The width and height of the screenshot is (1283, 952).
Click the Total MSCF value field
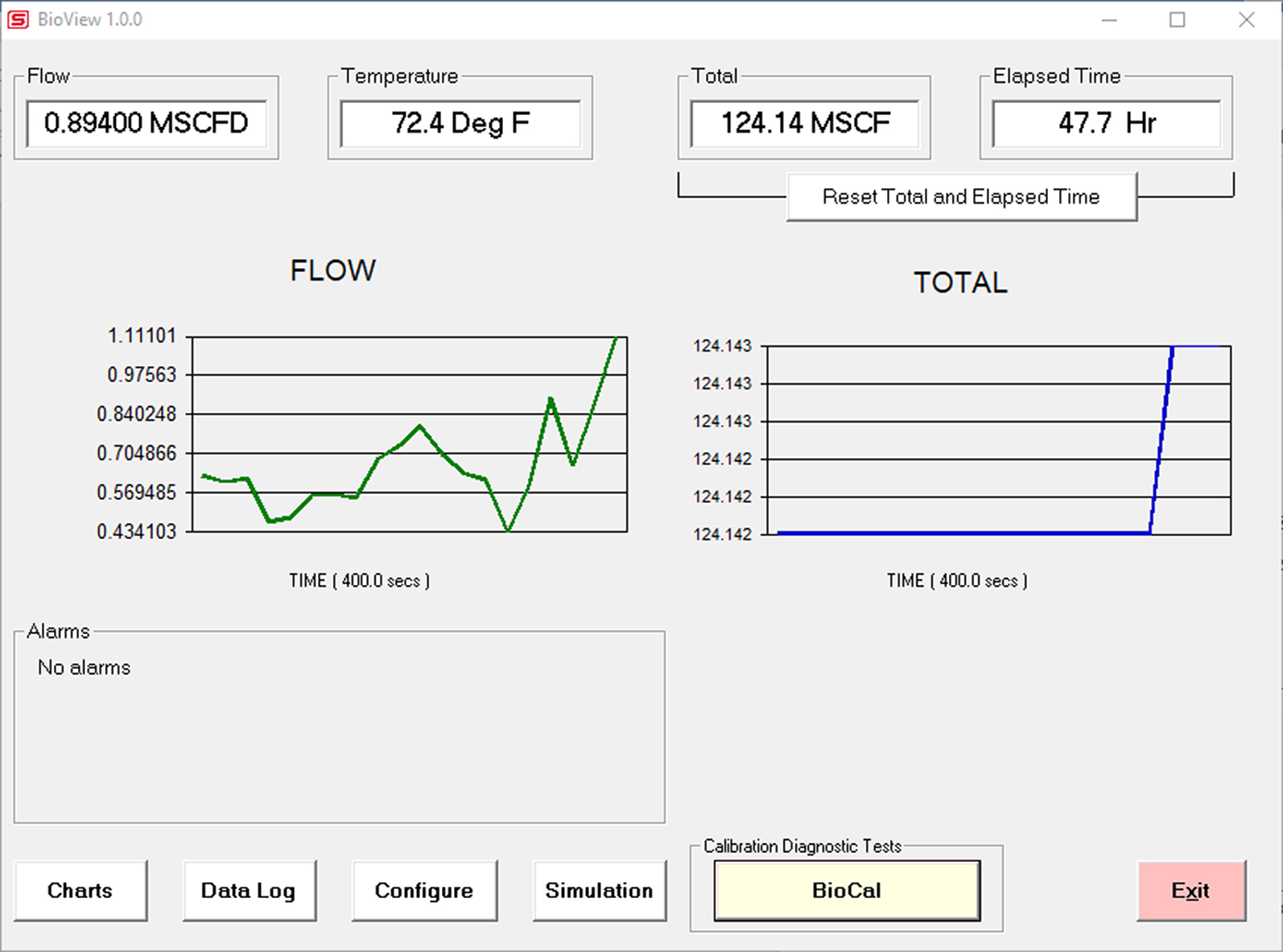(x=805, y=123)
